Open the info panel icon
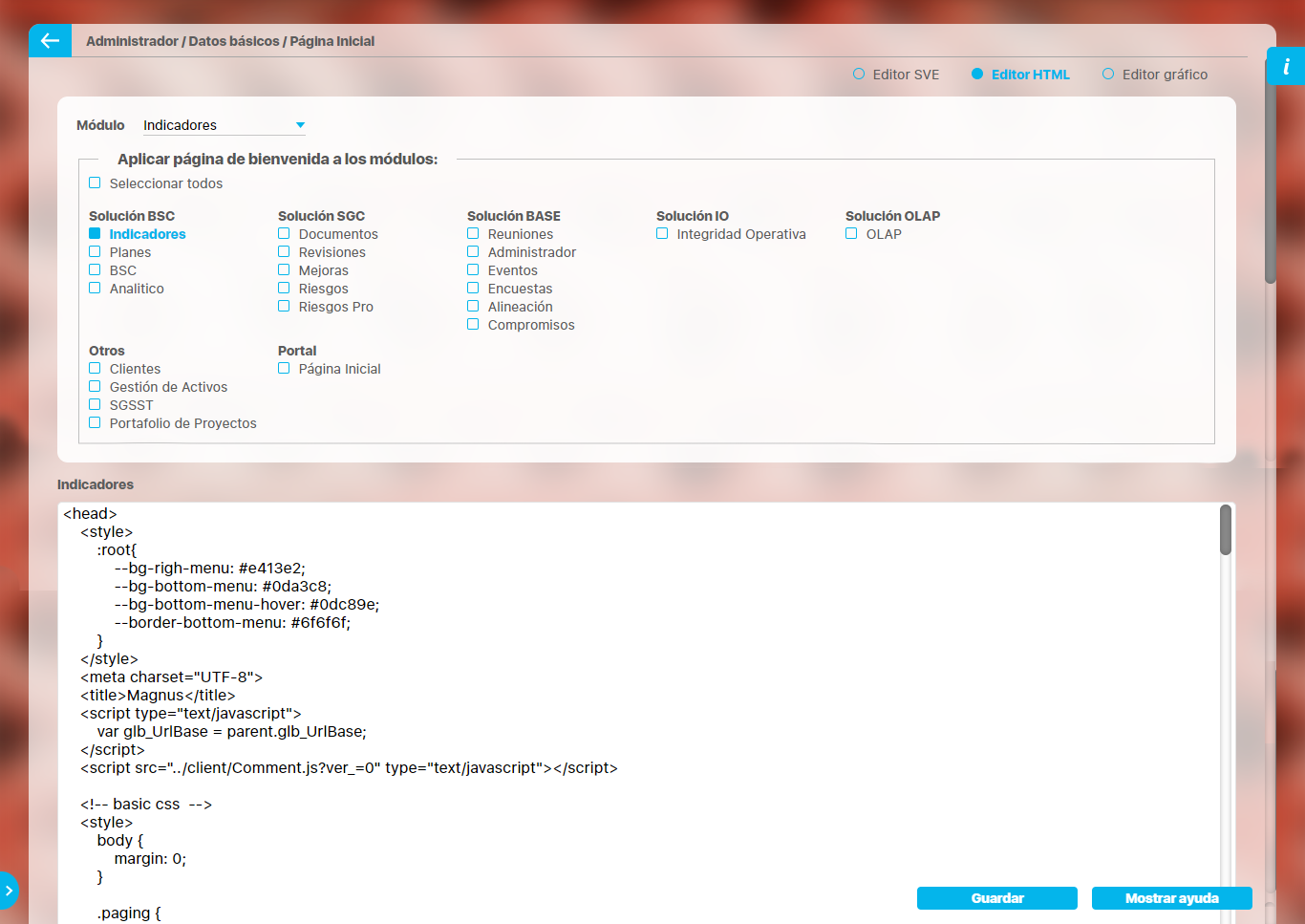Image resolution: width=1305 pixels, height=924 pixels. pos(1286,67)
